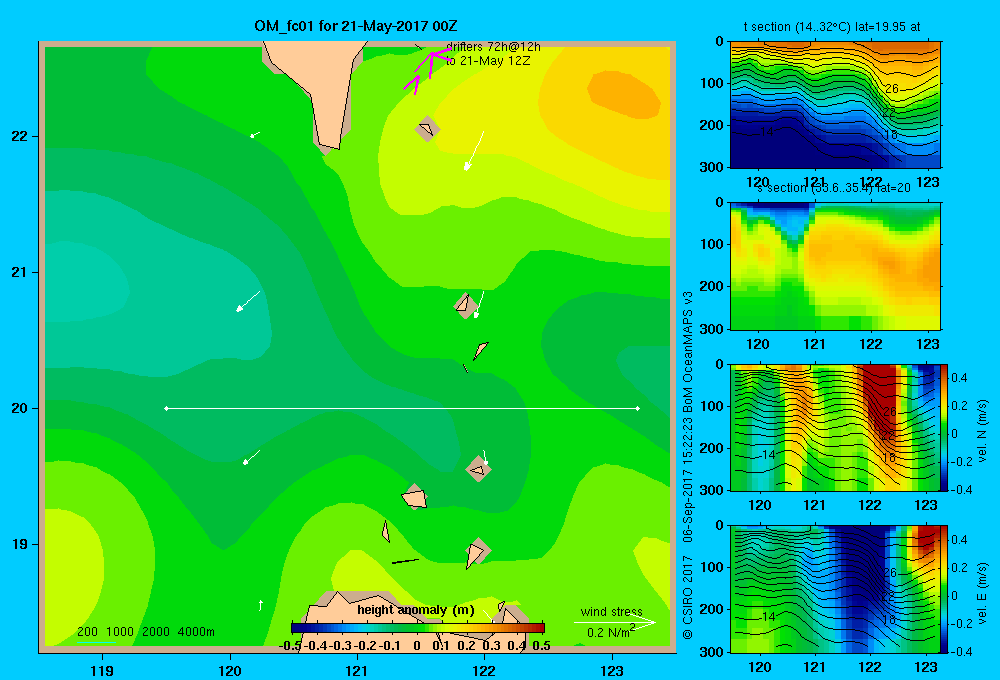Click the map title OM_fc01 for 21-May-2017 00Z

tap(355, 26)
